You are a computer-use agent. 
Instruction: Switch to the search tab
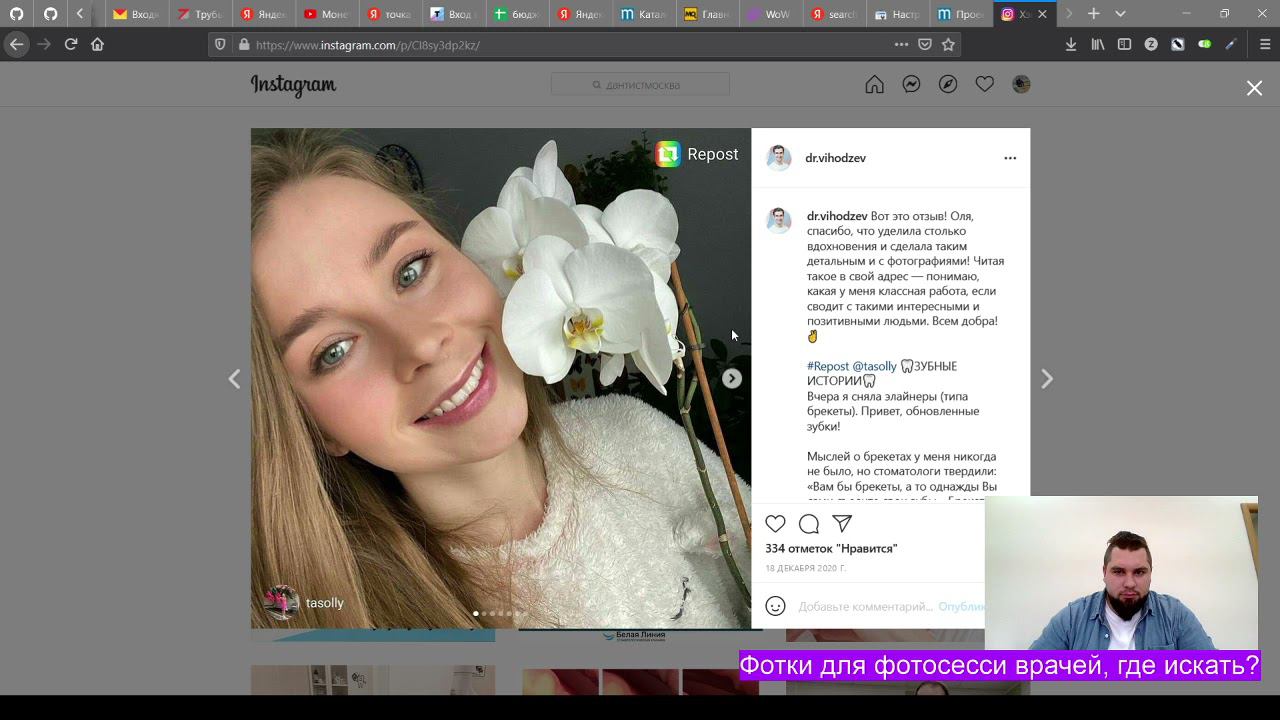click(x=832, y=14)
